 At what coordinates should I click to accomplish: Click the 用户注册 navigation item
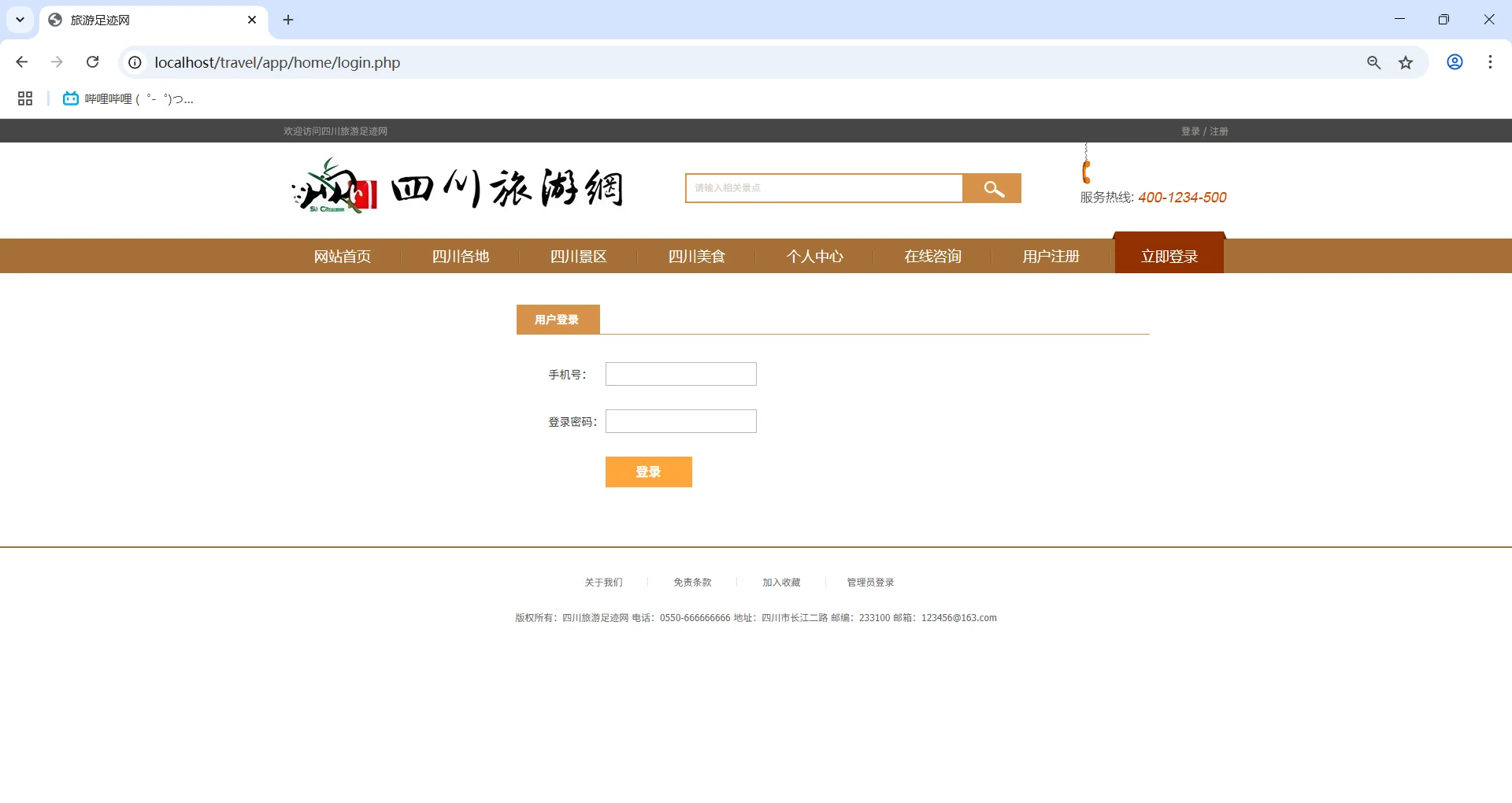point(1051,256)
